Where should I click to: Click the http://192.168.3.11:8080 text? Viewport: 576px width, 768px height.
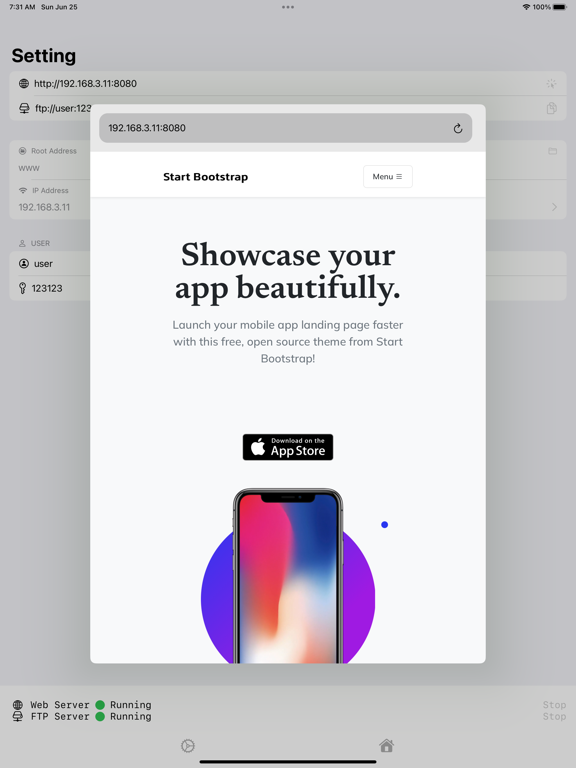point(85,84)
